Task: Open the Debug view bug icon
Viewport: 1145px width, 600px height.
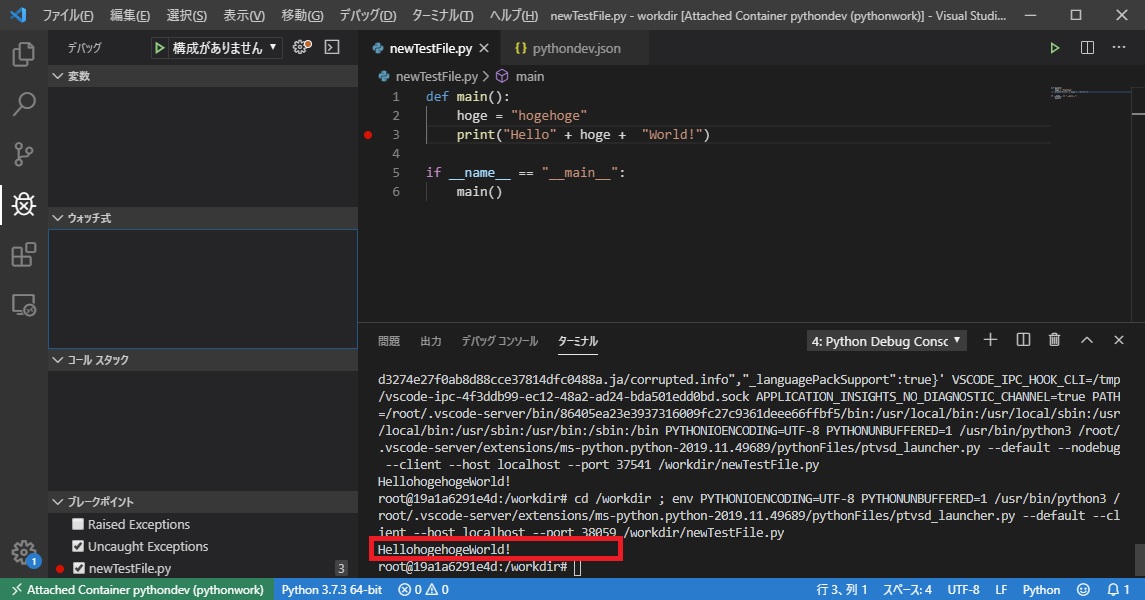Action: (x=23, y=204)
